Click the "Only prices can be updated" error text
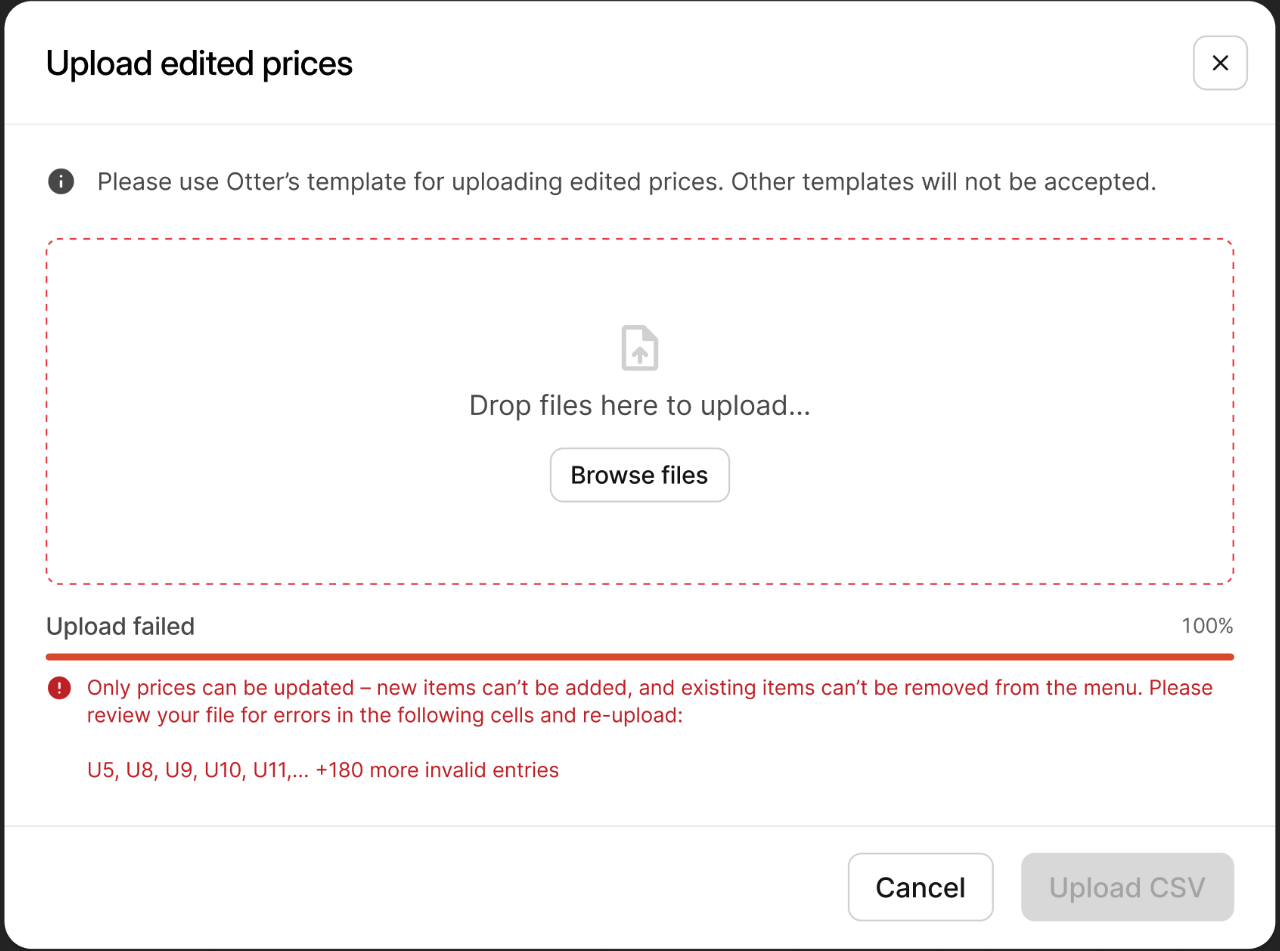1280x951 pixels. [222, 688]
